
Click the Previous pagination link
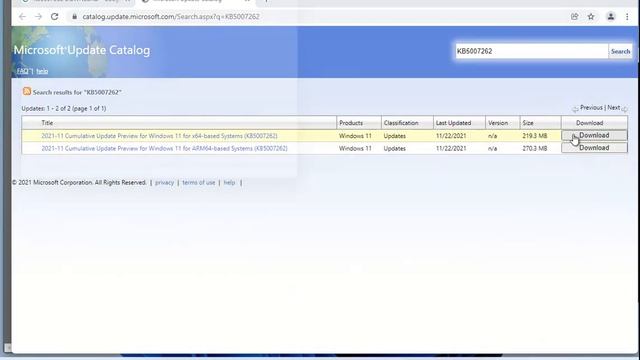click(x=591, y=108)
